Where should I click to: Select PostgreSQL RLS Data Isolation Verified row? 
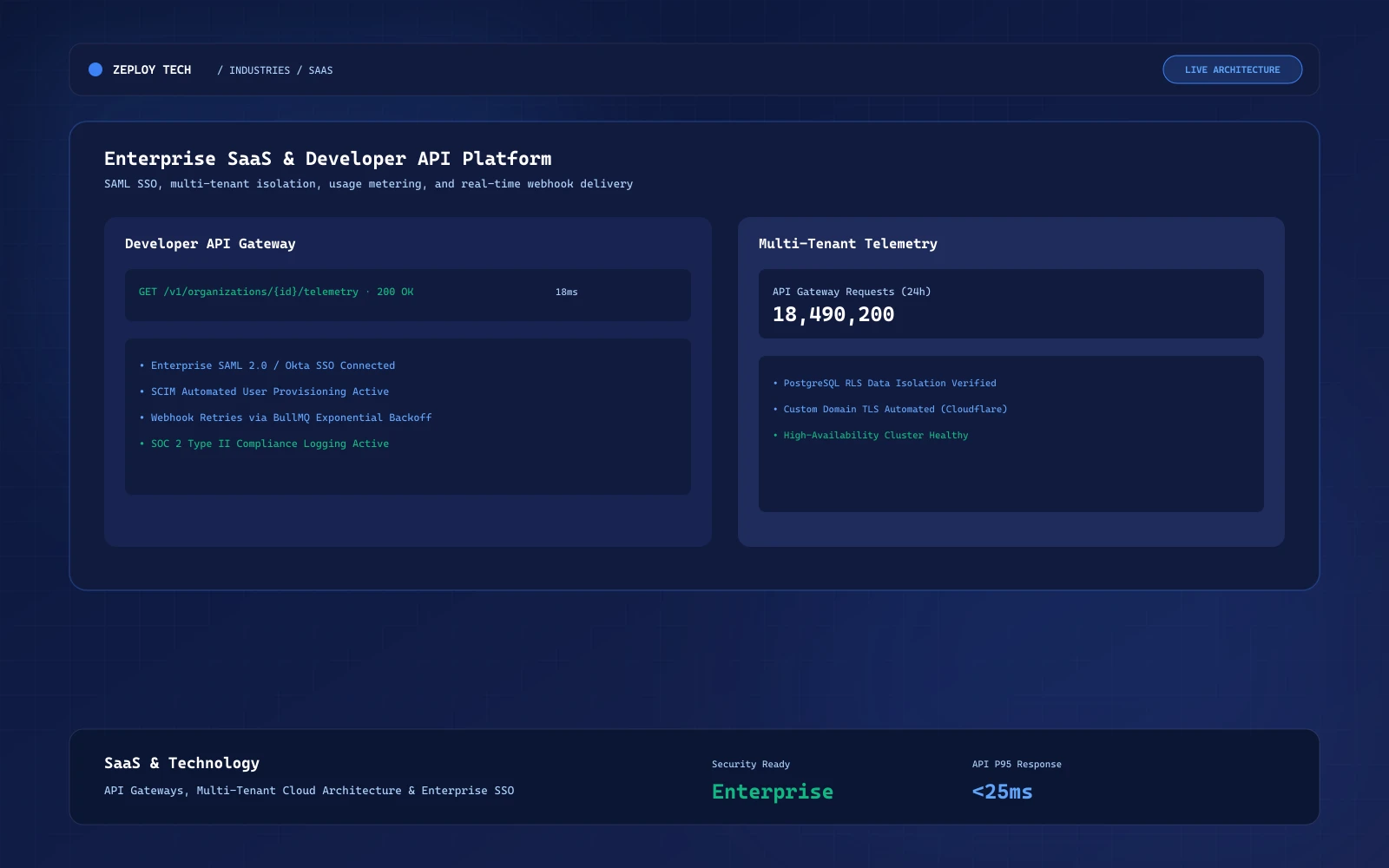click(885, 383)
